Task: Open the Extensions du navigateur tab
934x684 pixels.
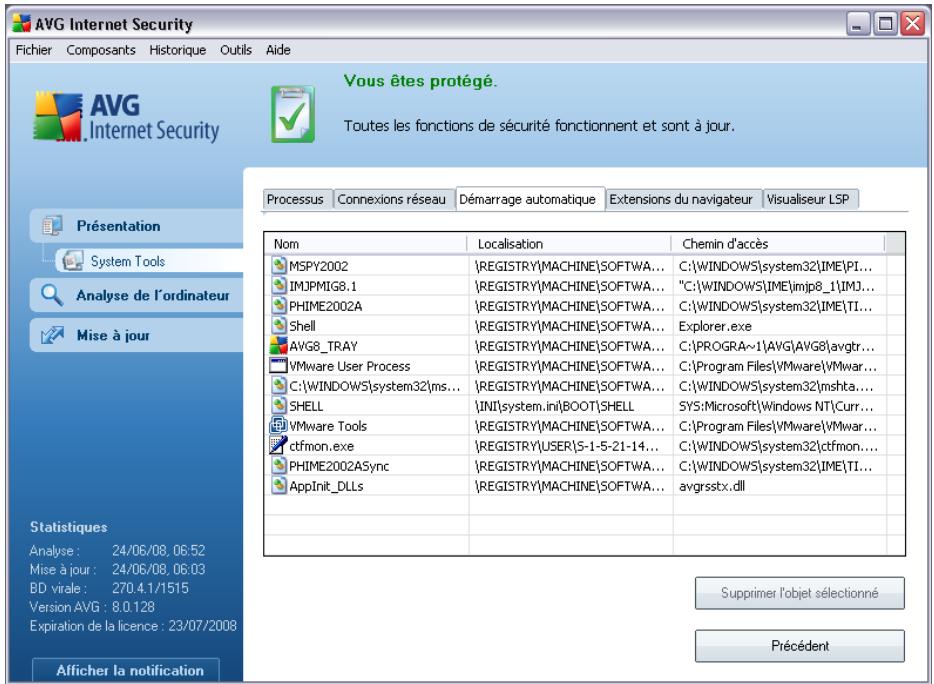Action: click(681, 200)
